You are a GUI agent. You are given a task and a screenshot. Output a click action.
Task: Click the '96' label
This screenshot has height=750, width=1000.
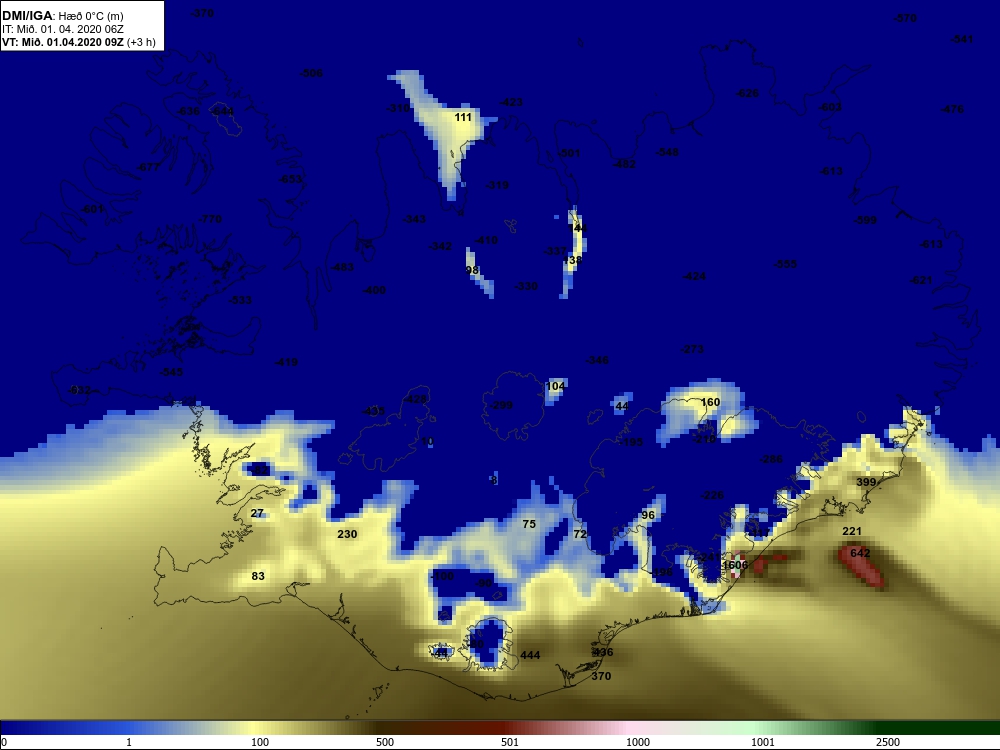click(648, 515)
